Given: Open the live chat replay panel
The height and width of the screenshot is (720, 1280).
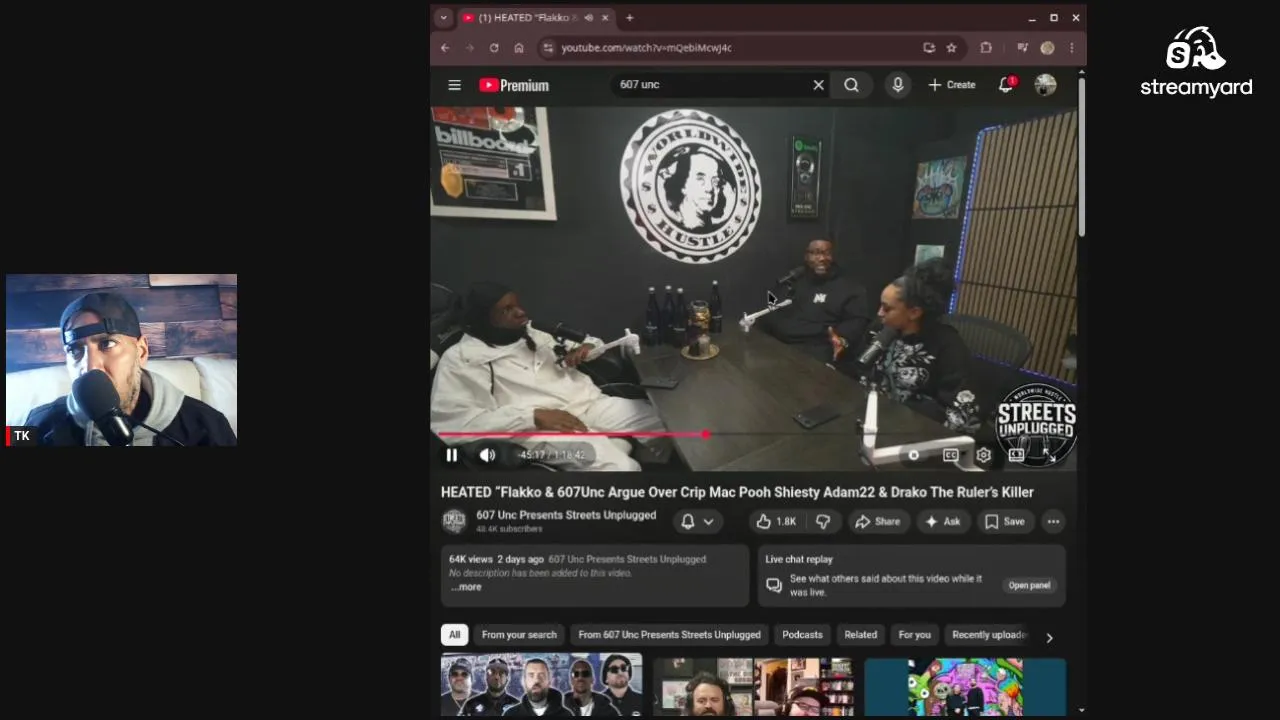Looking at the screenshot, I should click(1029, 585).
